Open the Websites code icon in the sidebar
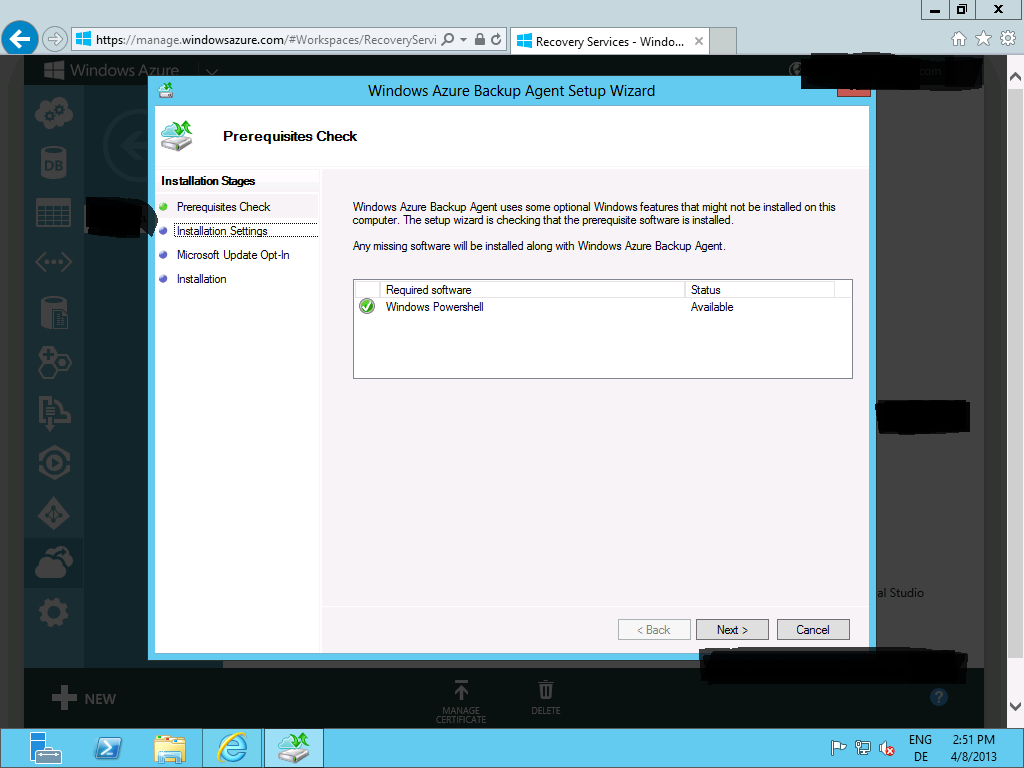Image resolution: width=1024 pixels, height=768 pixels. coord(52,262)
